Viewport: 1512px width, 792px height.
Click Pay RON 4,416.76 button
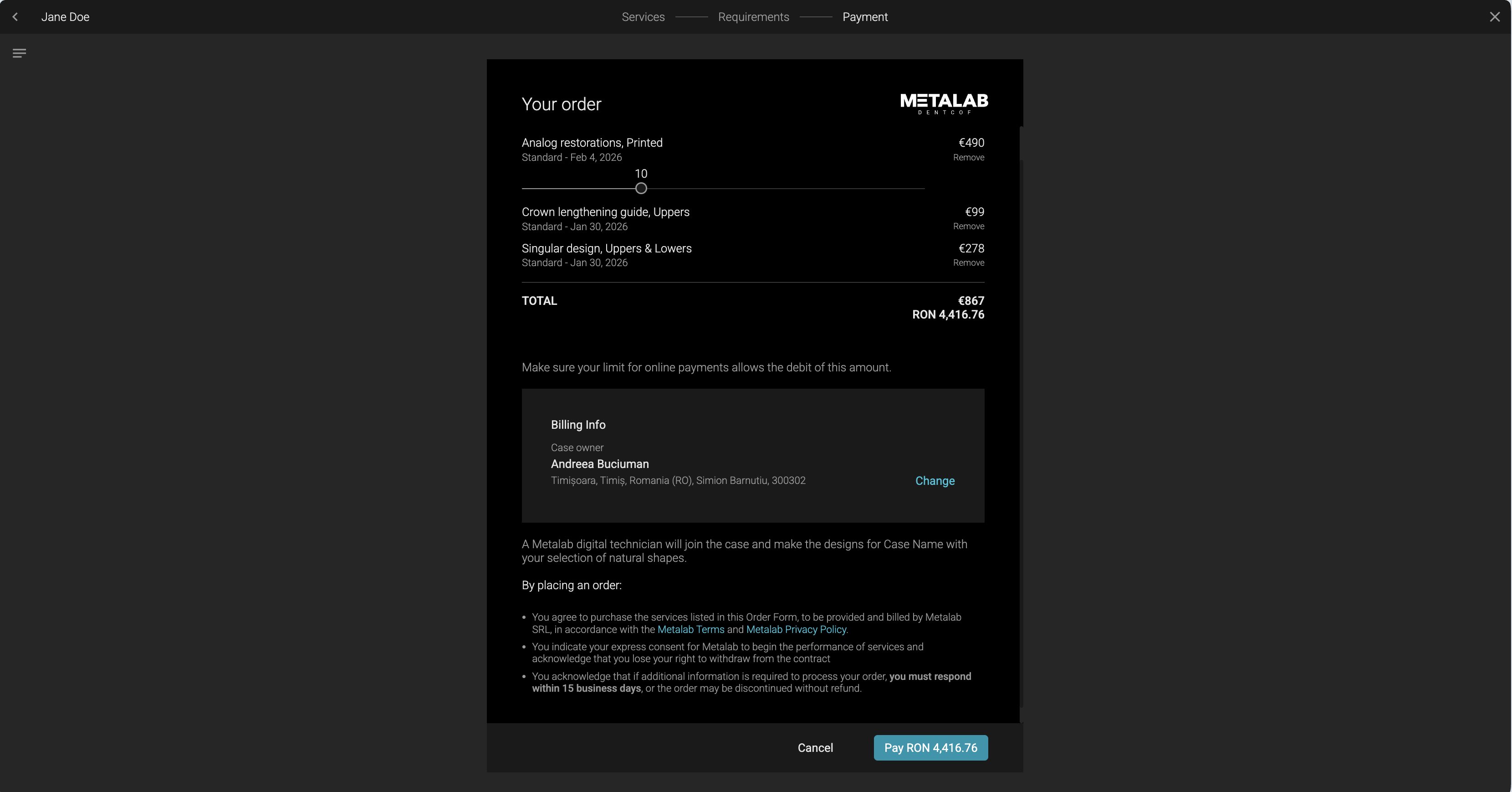[930, 748]
